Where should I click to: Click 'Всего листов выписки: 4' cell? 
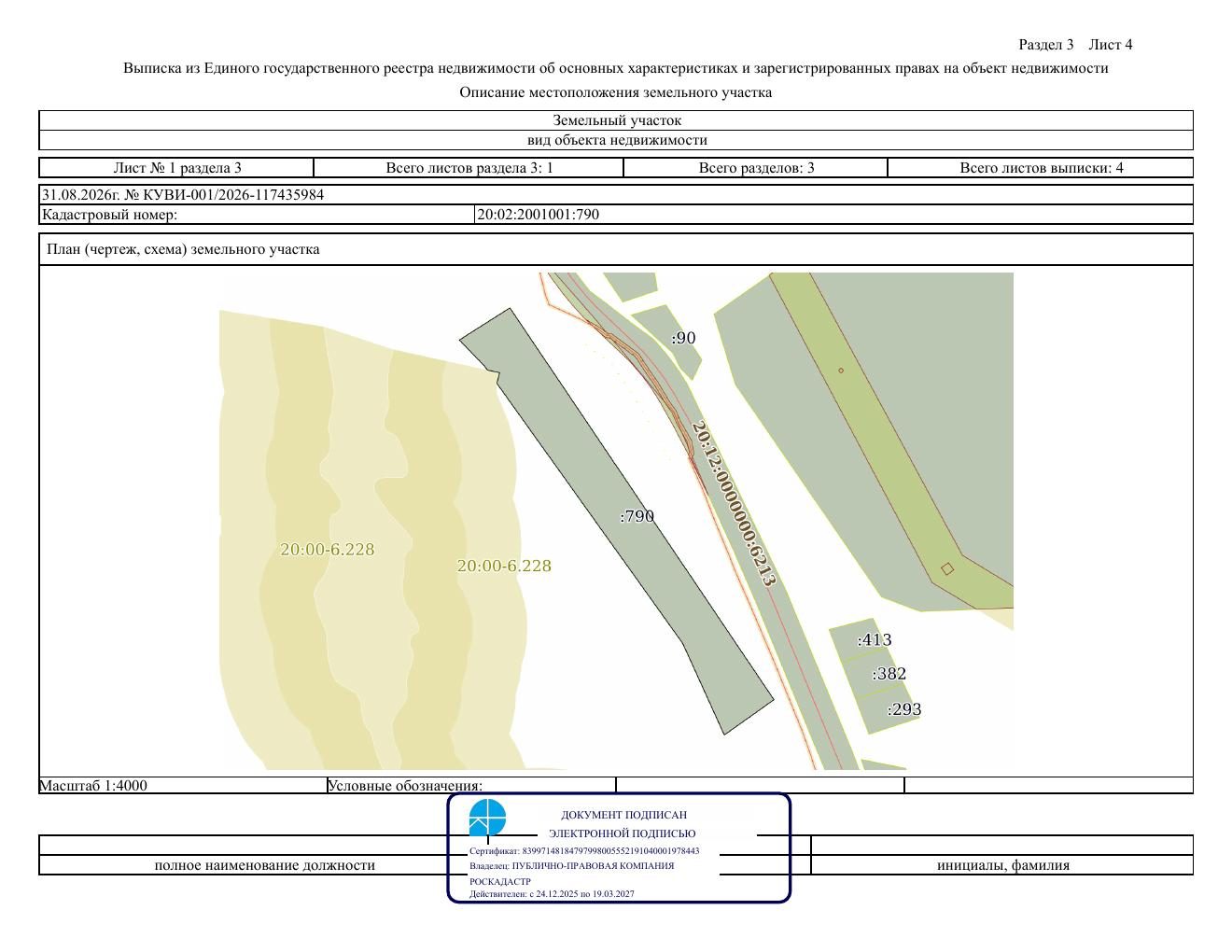[x=1041, y=168]
